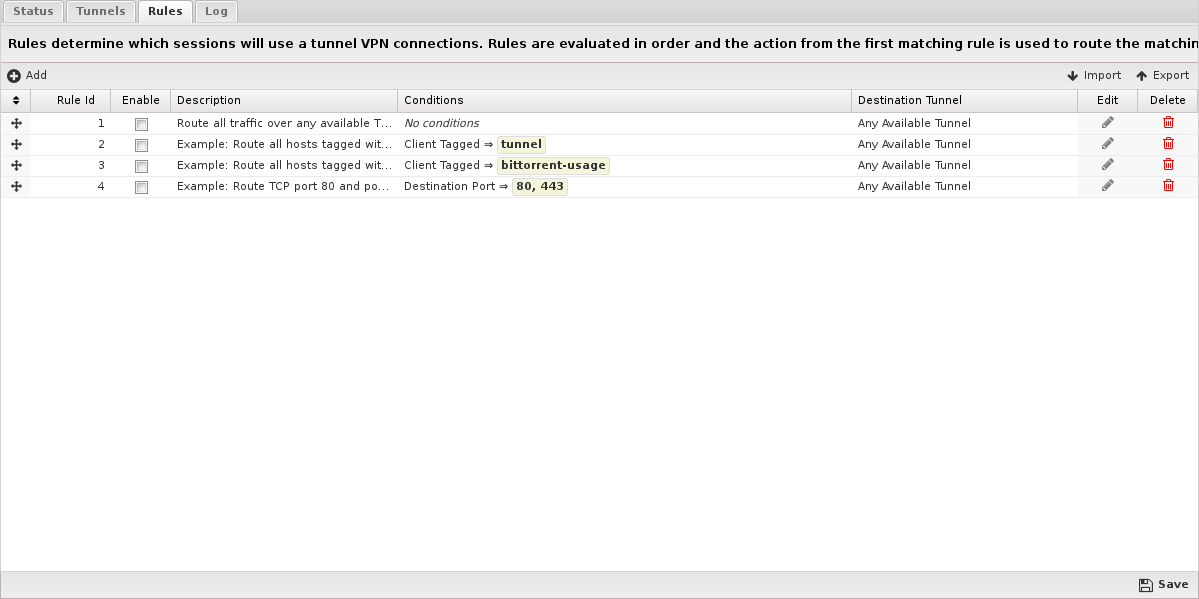Click the '80, 443' port value
The width and height of the screenshot is (1199, 599).
point(540,187)
